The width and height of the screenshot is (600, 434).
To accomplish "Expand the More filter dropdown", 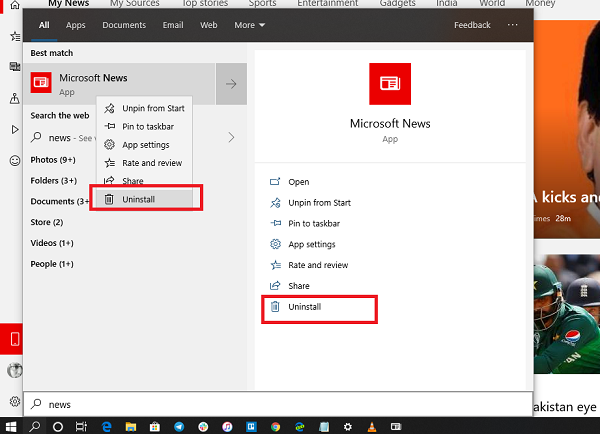I will point(248,25).
